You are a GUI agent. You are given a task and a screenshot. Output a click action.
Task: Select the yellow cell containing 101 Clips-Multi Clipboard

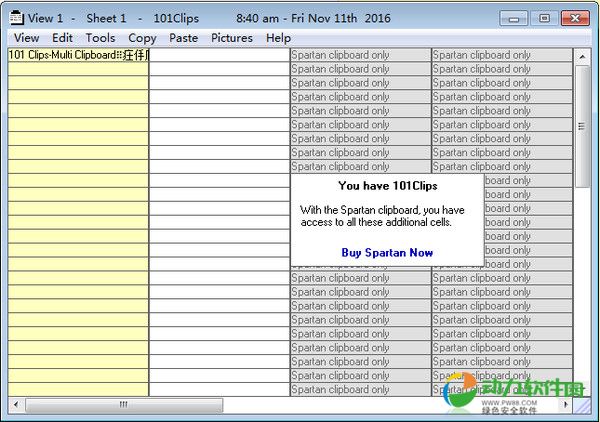pyautogui.click(x=78, y=55)
